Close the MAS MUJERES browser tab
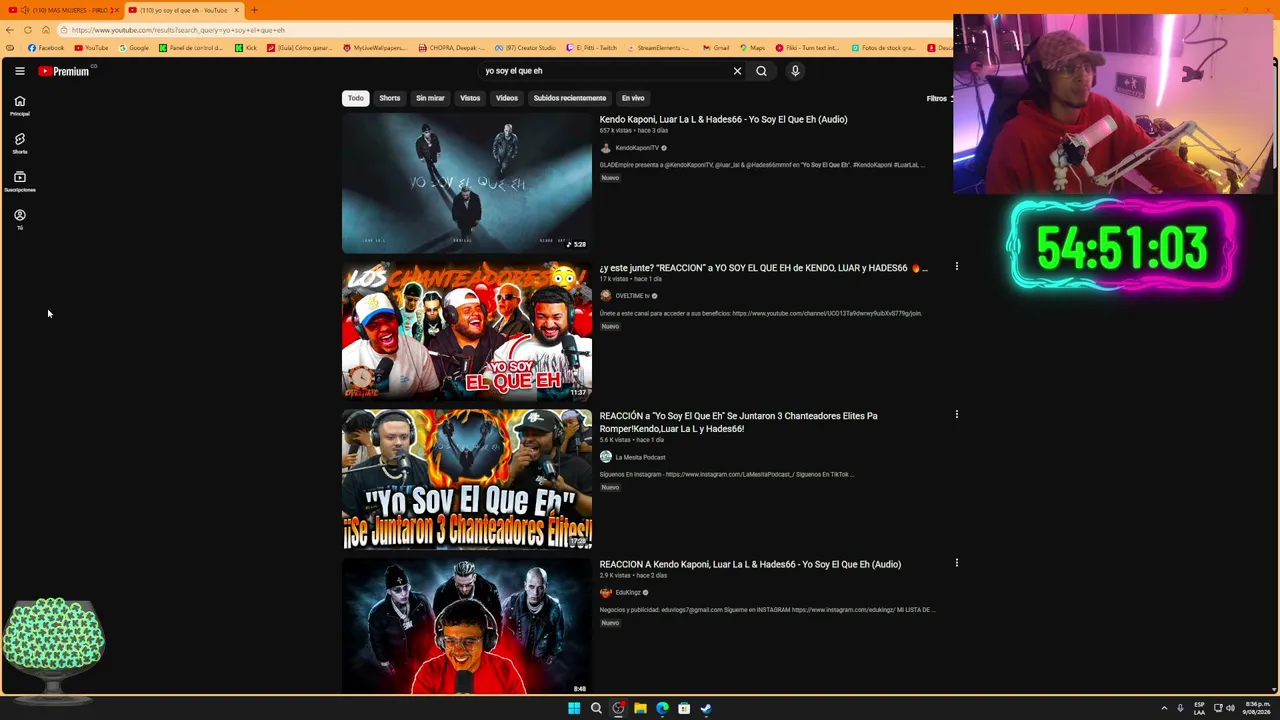Screen dimensions: 1280x720 [116, 10]
